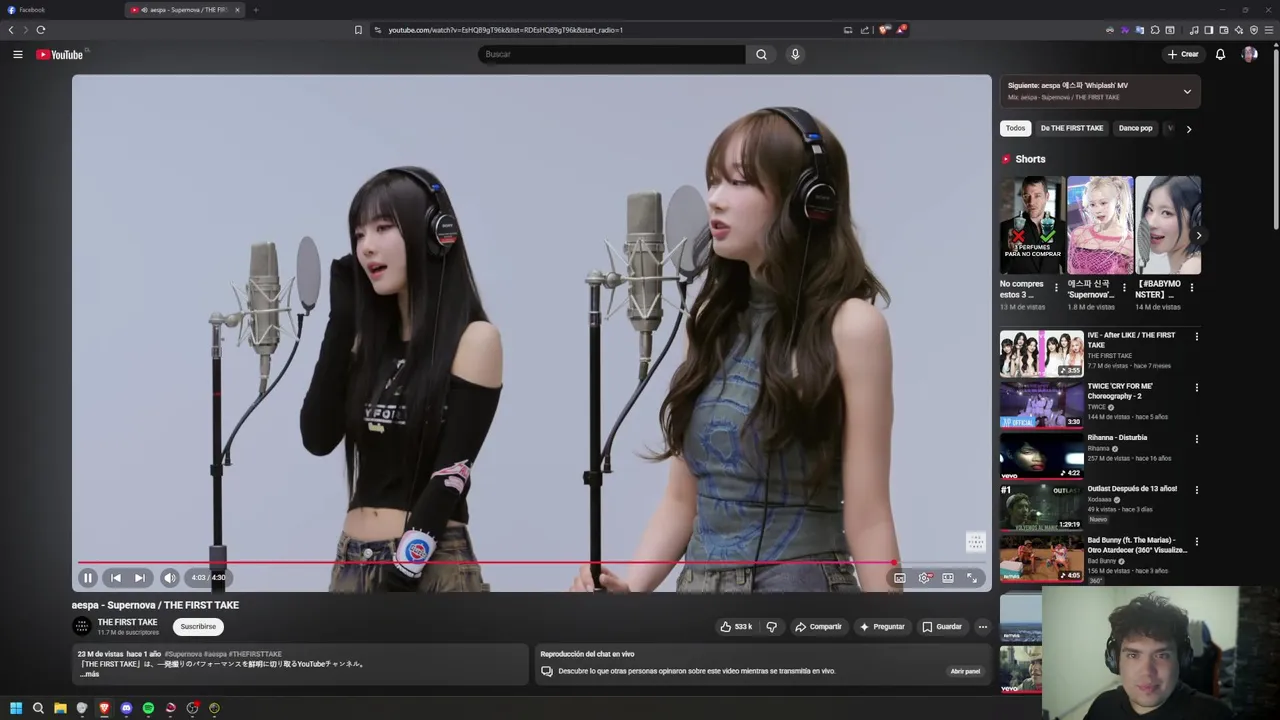
Task: Go to YouTube home via logo
Action: click(60, 54)
